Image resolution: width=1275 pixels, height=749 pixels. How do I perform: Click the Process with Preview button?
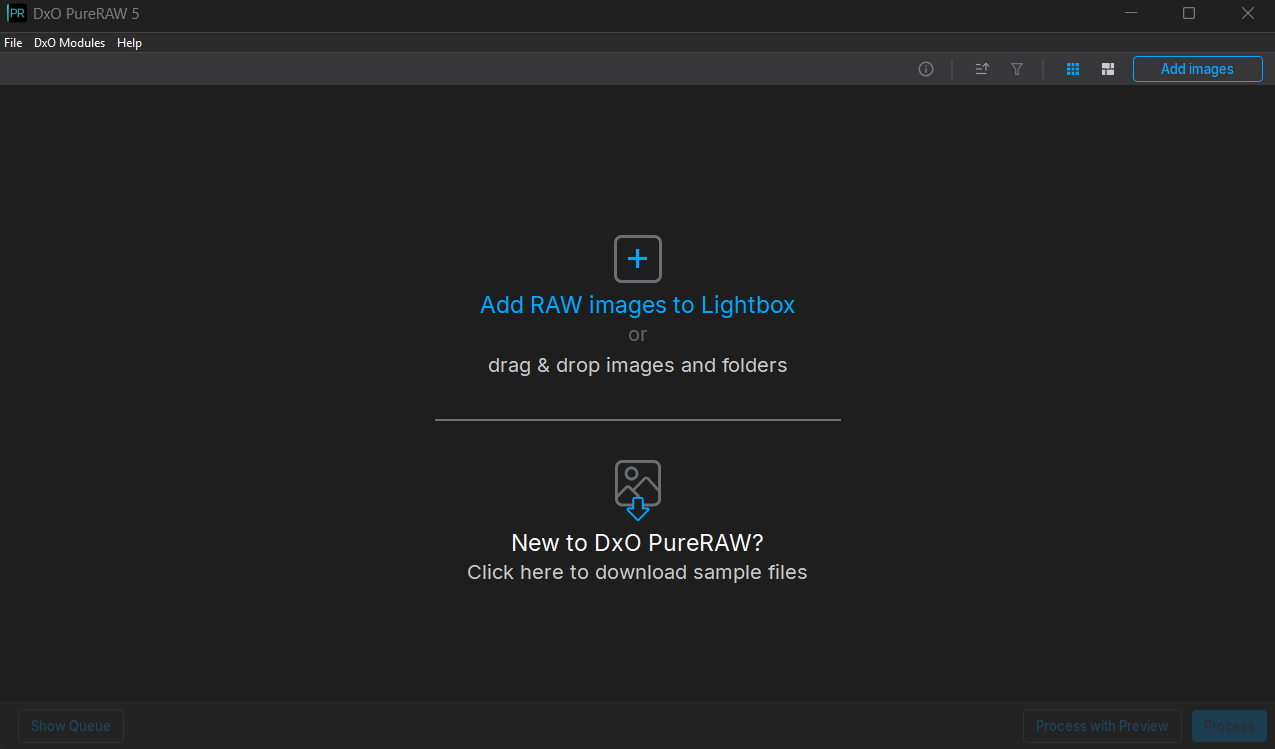tap(1102, 726)
